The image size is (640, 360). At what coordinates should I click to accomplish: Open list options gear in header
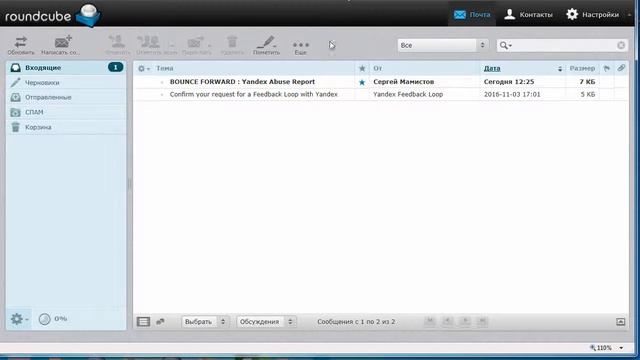[143, 69]
